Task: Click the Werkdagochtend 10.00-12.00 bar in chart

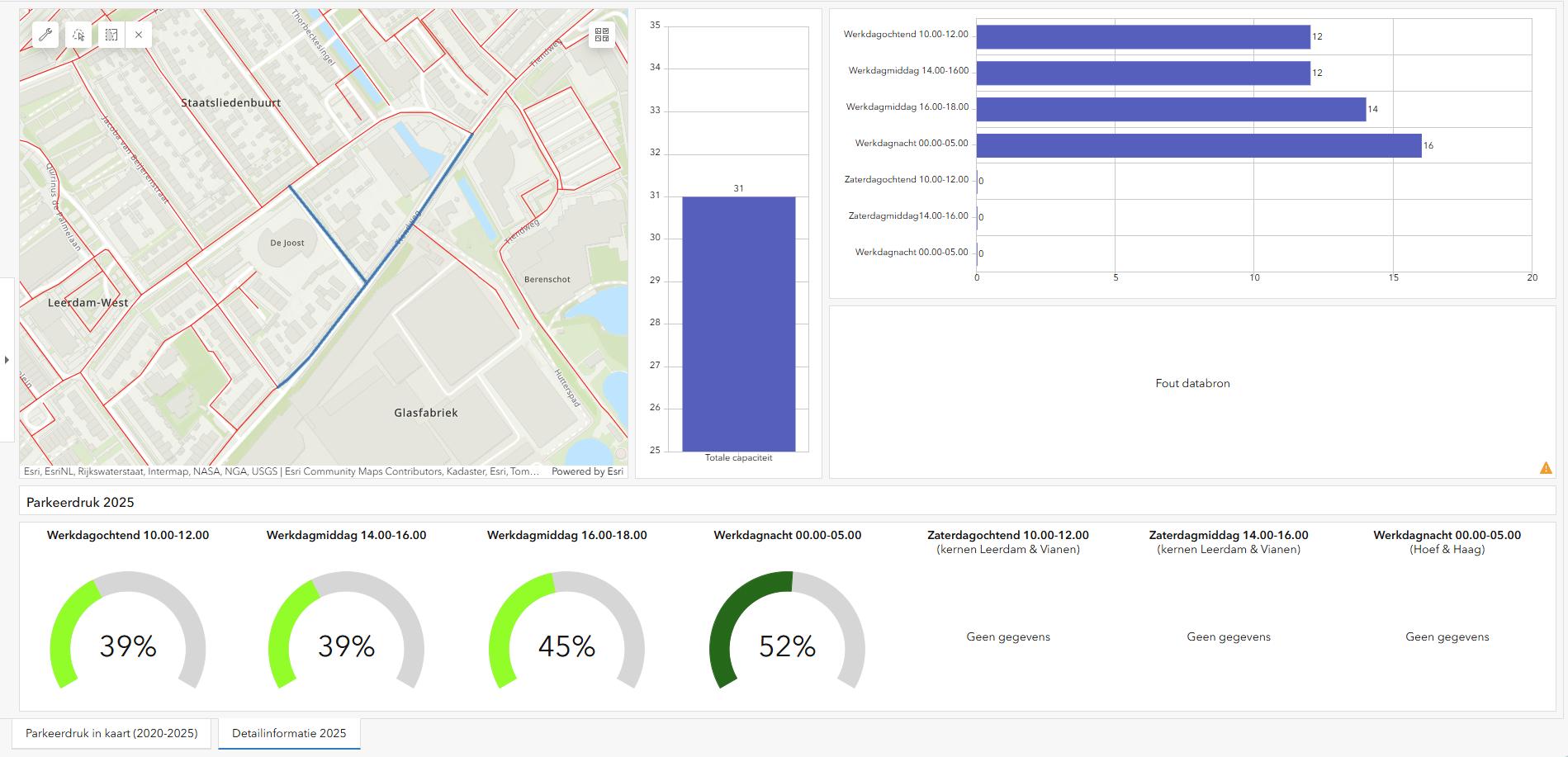Action: pos(1143,36)
